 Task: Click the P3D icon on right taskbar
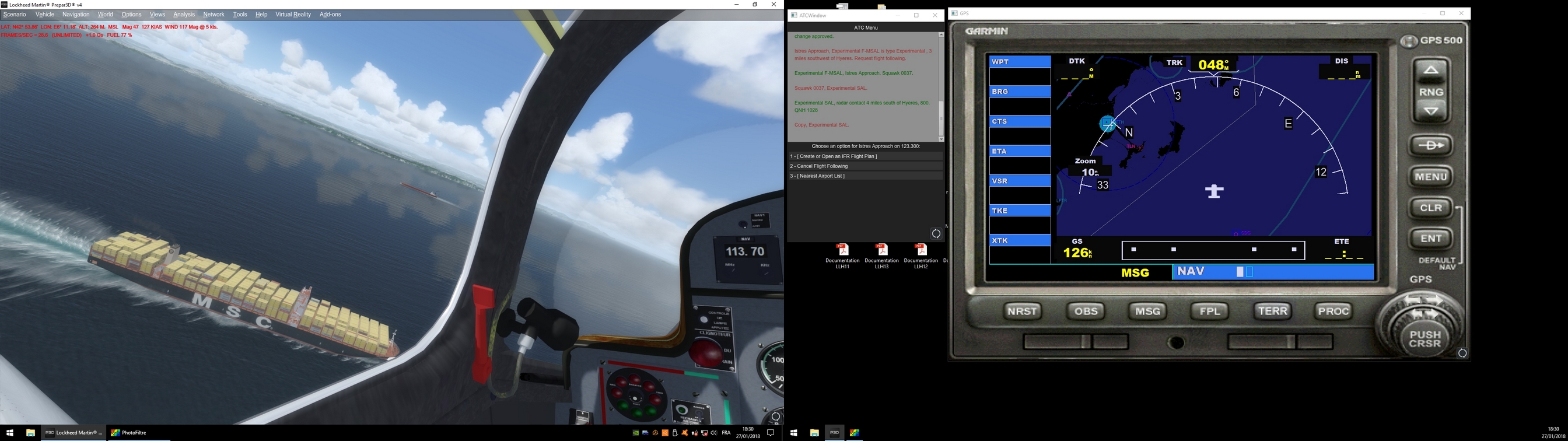tap(834, 433)
